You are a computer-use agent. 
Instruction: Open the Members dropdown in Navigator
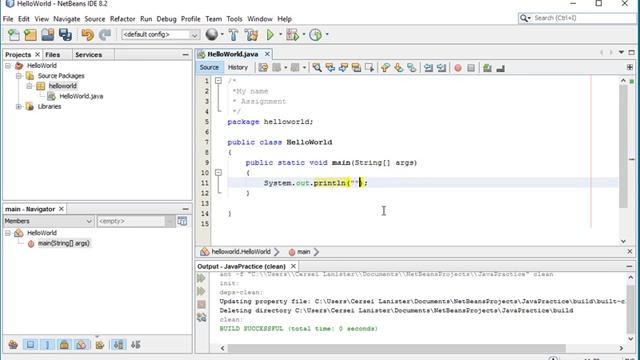coord(48,221)
